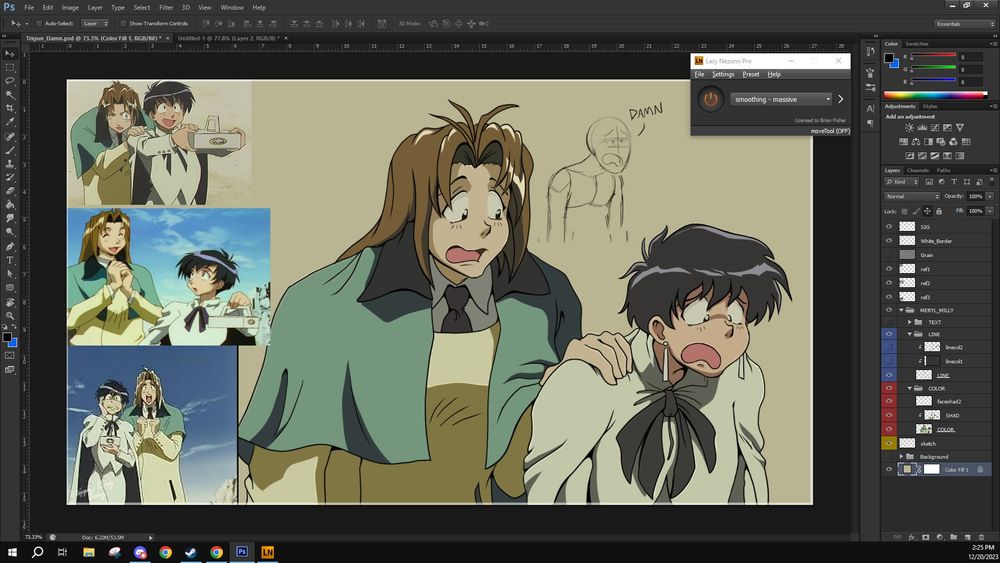The width and height of the screenshot is (1000, 563).
Task: Toggle Show Transform Controls checkbox
Action: 123,24
